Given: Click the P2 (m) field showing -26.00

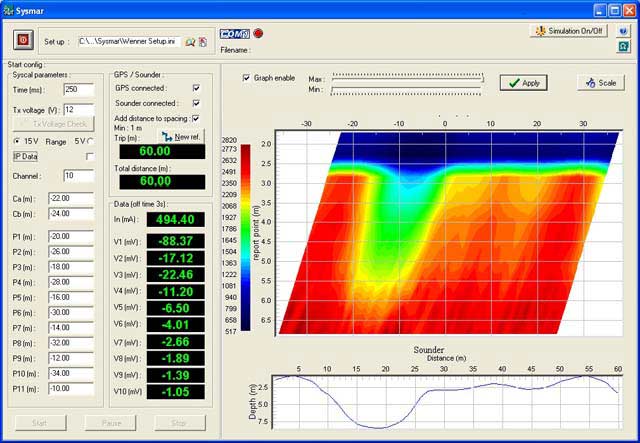Looking at the screenshot, I should [x=71, y=252].
